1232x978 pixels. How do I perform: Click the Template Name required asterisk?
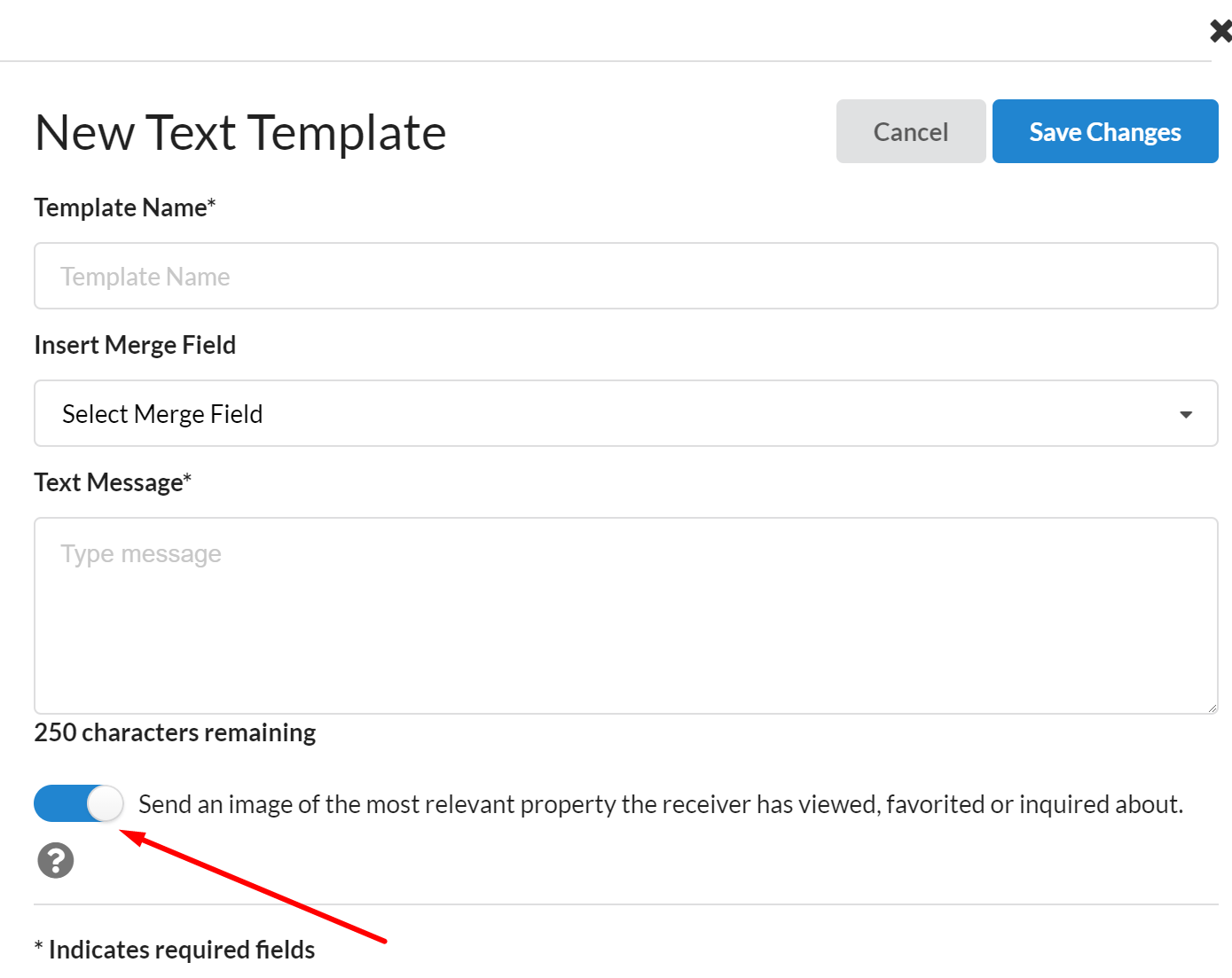tap(212, 204)
